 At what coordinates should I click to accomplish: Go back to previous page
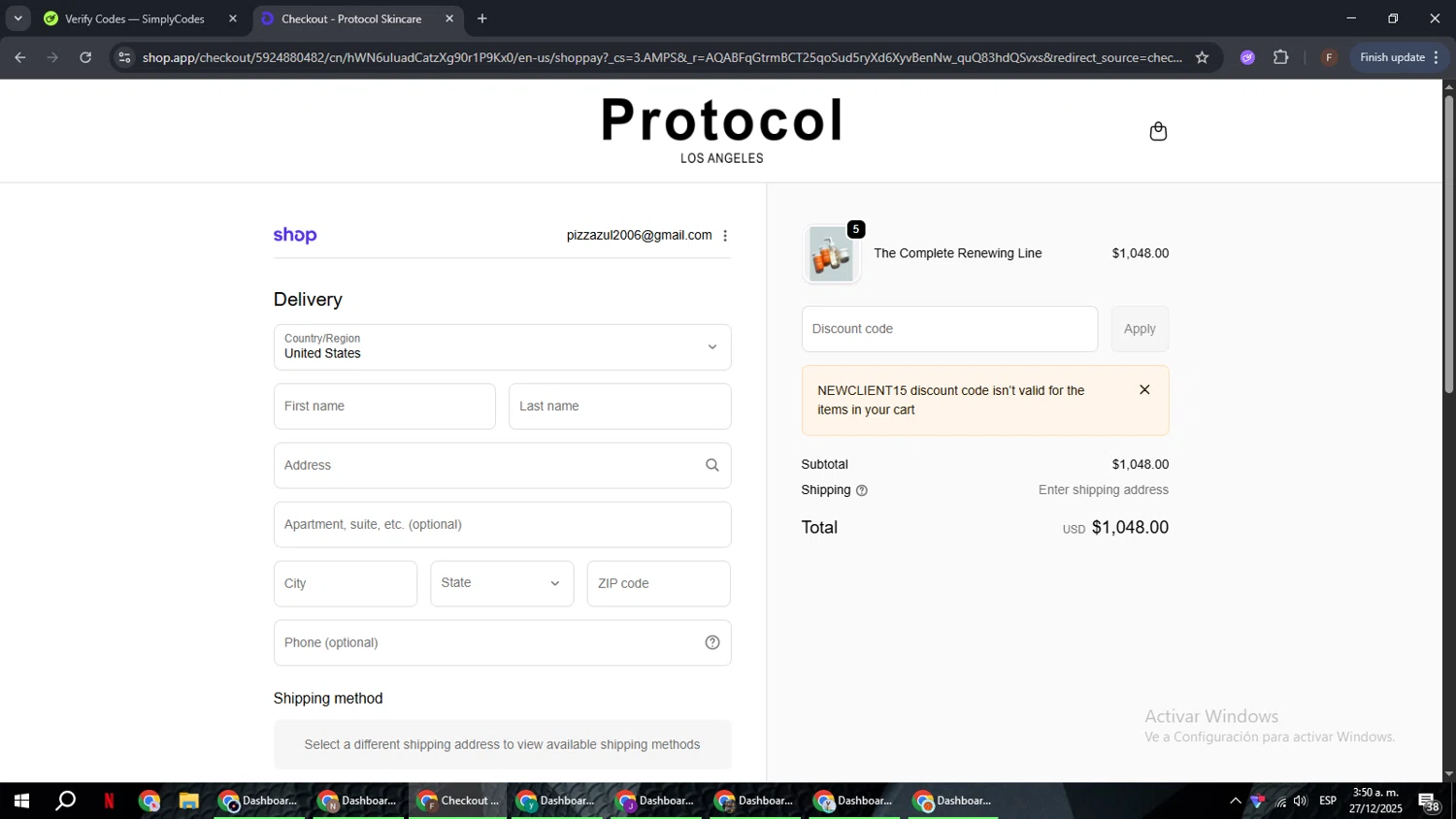tap(20, 57)
